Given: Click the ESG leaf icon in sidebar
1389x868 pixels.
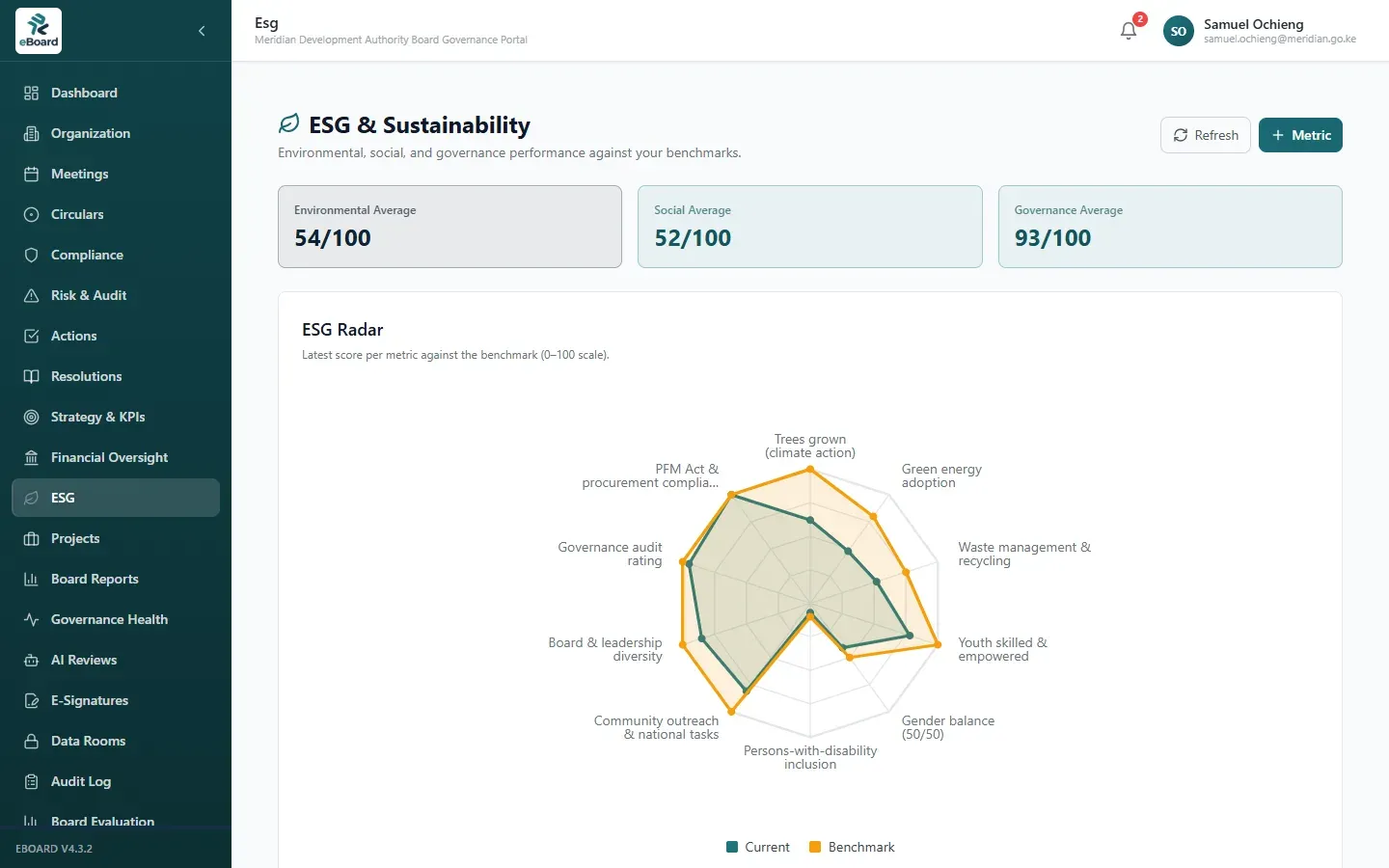Looking at the screenshot, I should click(31, 498).
